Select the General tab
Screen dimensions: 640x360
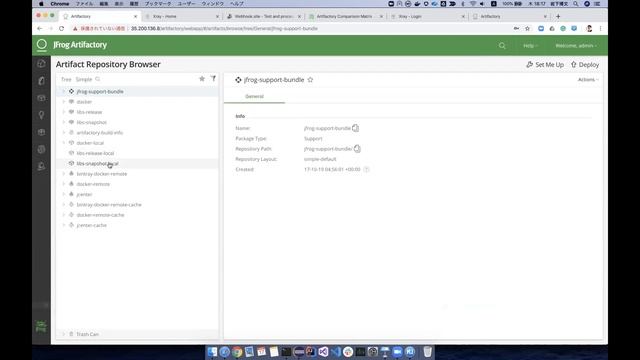click(x=254, y=96)
